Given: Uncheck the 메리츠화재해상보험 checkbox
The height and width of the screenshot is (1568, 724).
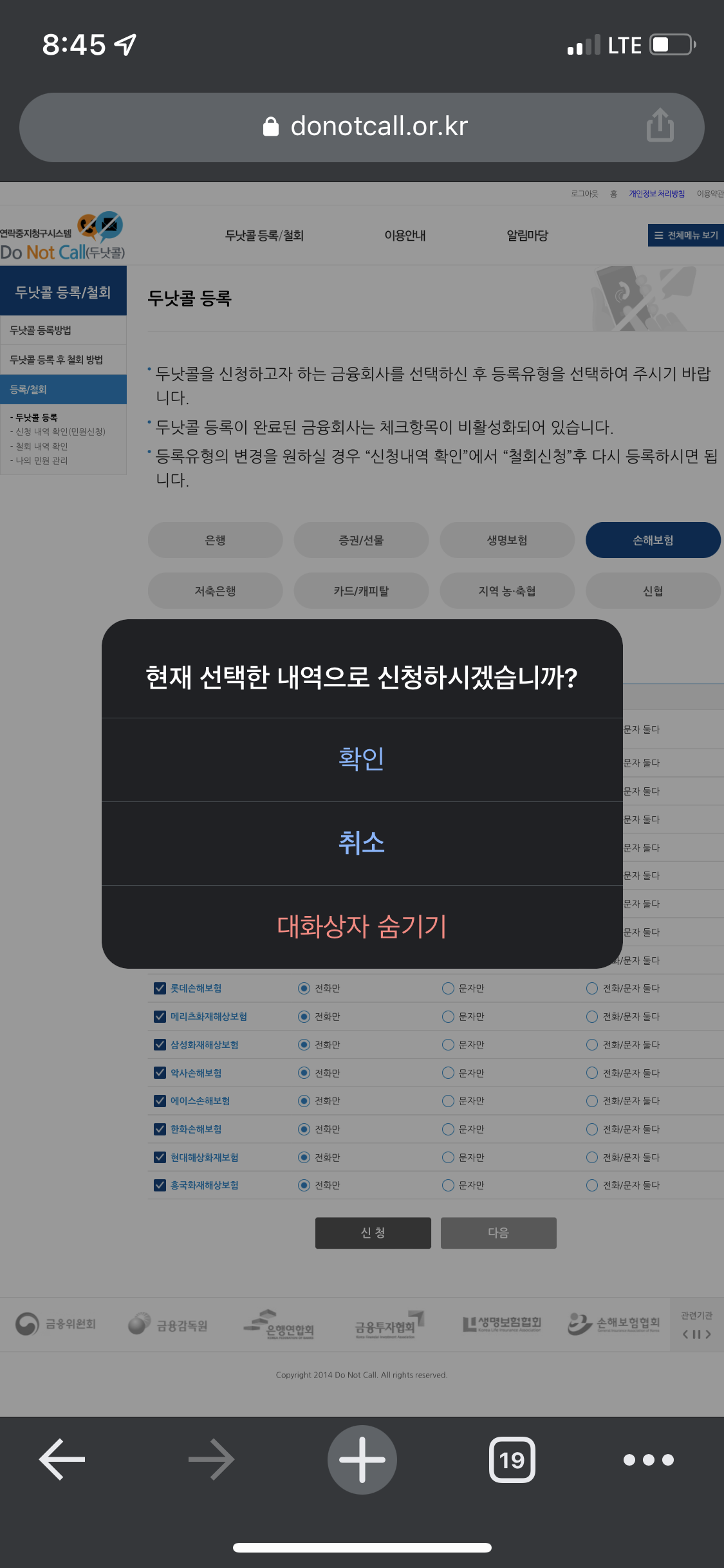Looking at the screenshot, I should point(160,1016).
